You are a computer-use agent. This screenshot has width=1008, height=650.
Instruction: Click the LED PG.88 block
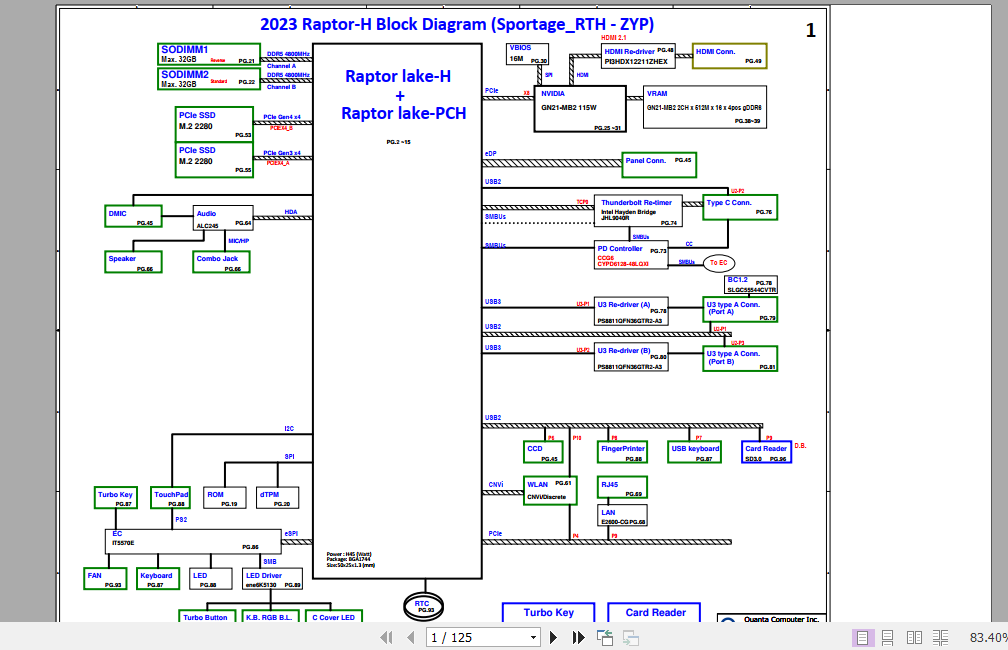click(211, 579)
